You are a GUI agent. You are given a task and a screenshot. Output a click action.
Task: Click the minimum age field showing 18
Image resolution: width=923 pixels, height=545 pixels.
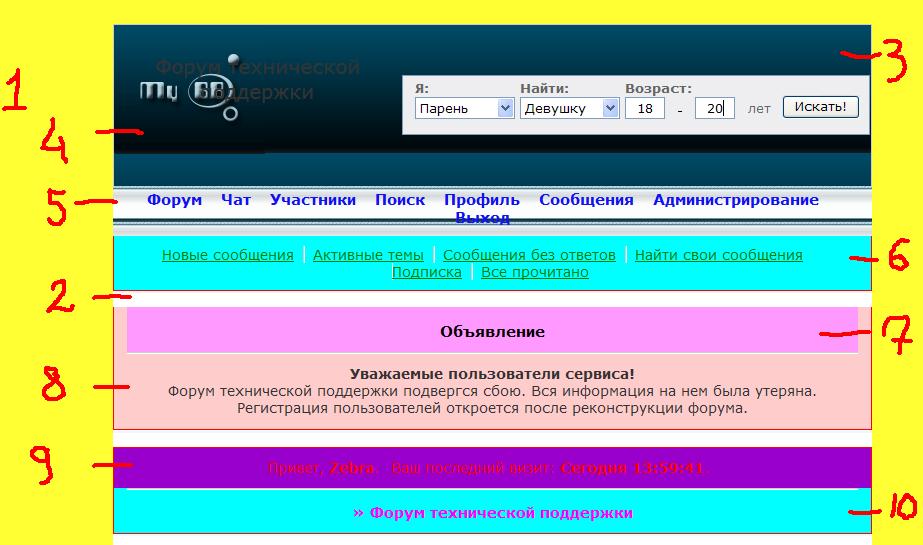coord(644,108)
